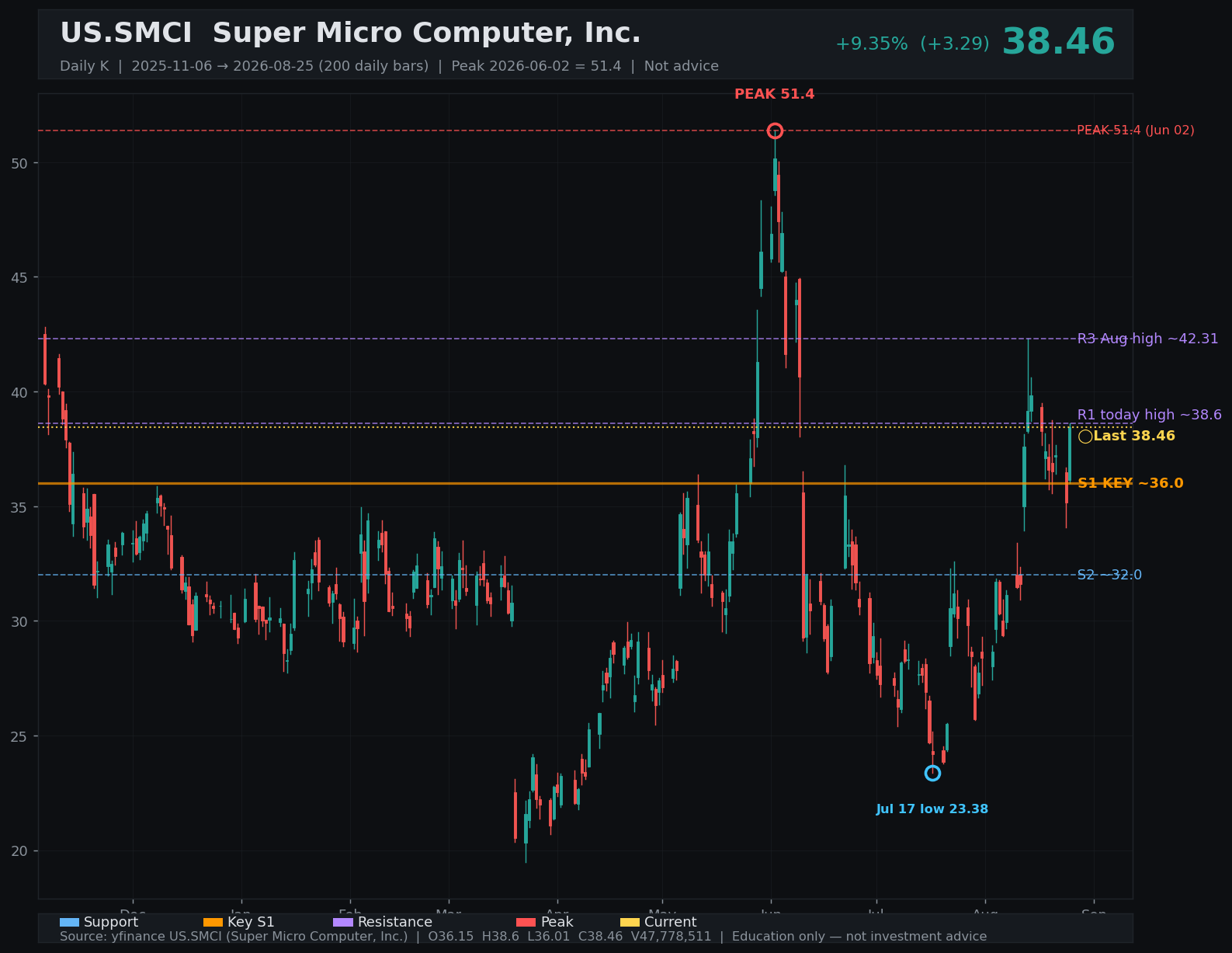The width and height of the screenshot is (1232, 953).
Task: Click the red peak circle marker
Action: tap(775, 130)
